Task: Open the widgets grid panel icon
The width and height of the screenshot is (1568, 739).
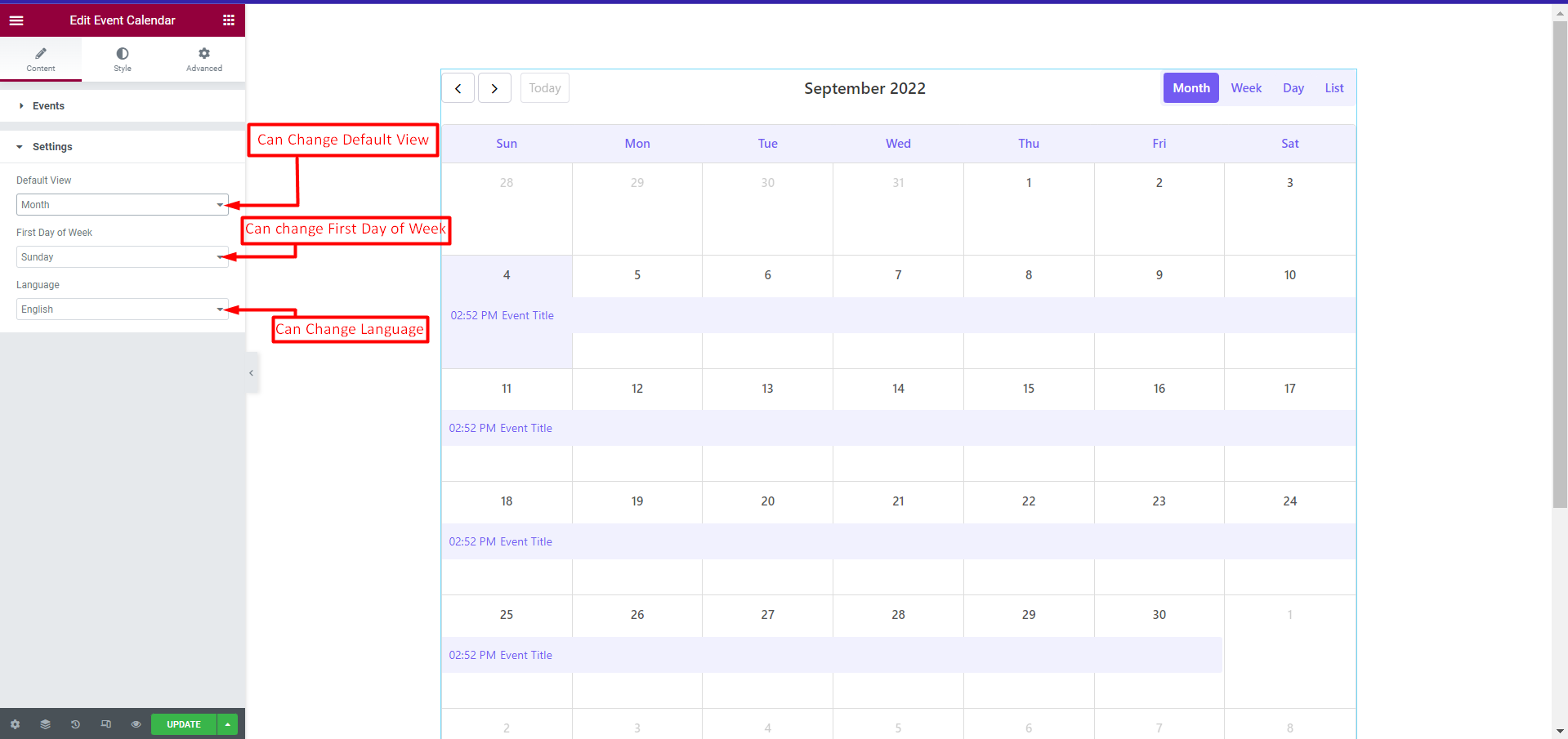Action: (x=229, y=20)
